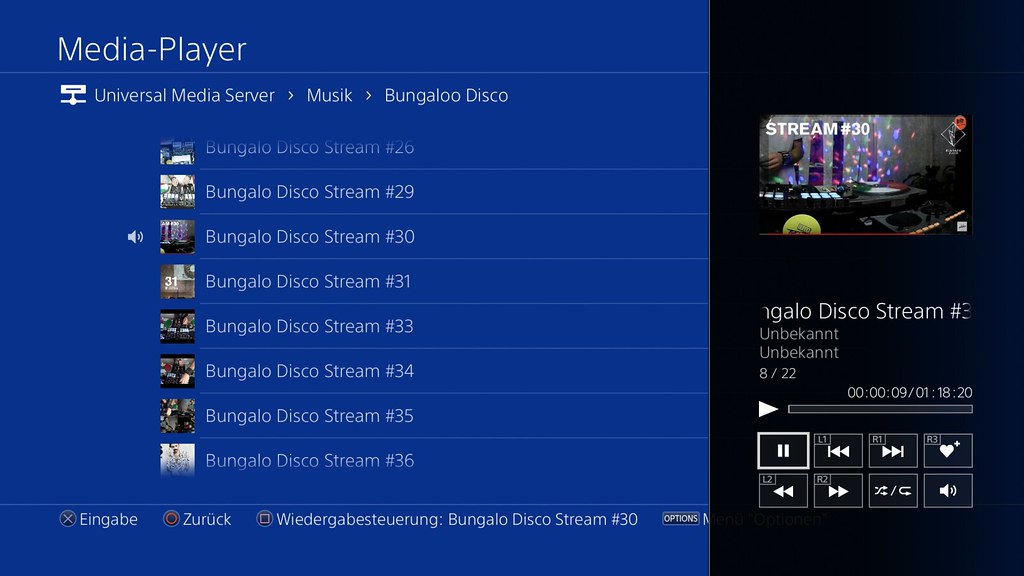Open volume control speaker icon
This screenshot has width=1024, height=576.
(948, 491)
